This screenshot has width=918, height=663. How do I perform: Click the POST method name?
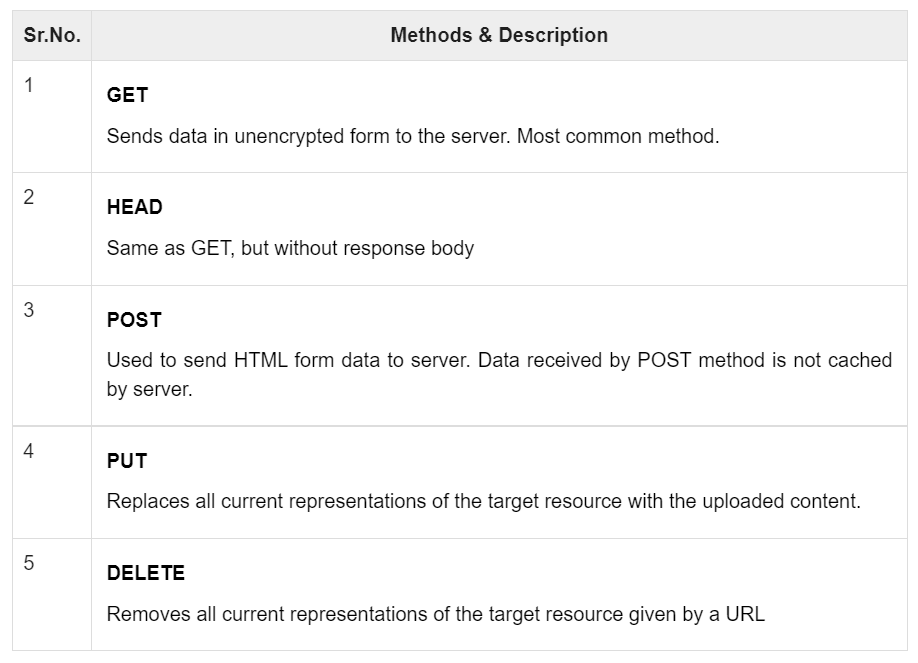coord(134,320)
